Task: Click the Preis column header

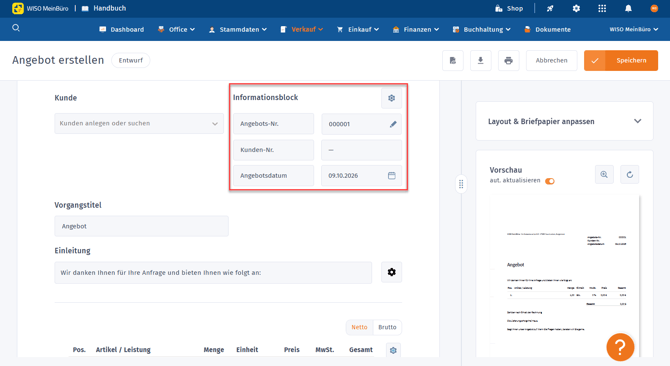Action: (292, 350)
